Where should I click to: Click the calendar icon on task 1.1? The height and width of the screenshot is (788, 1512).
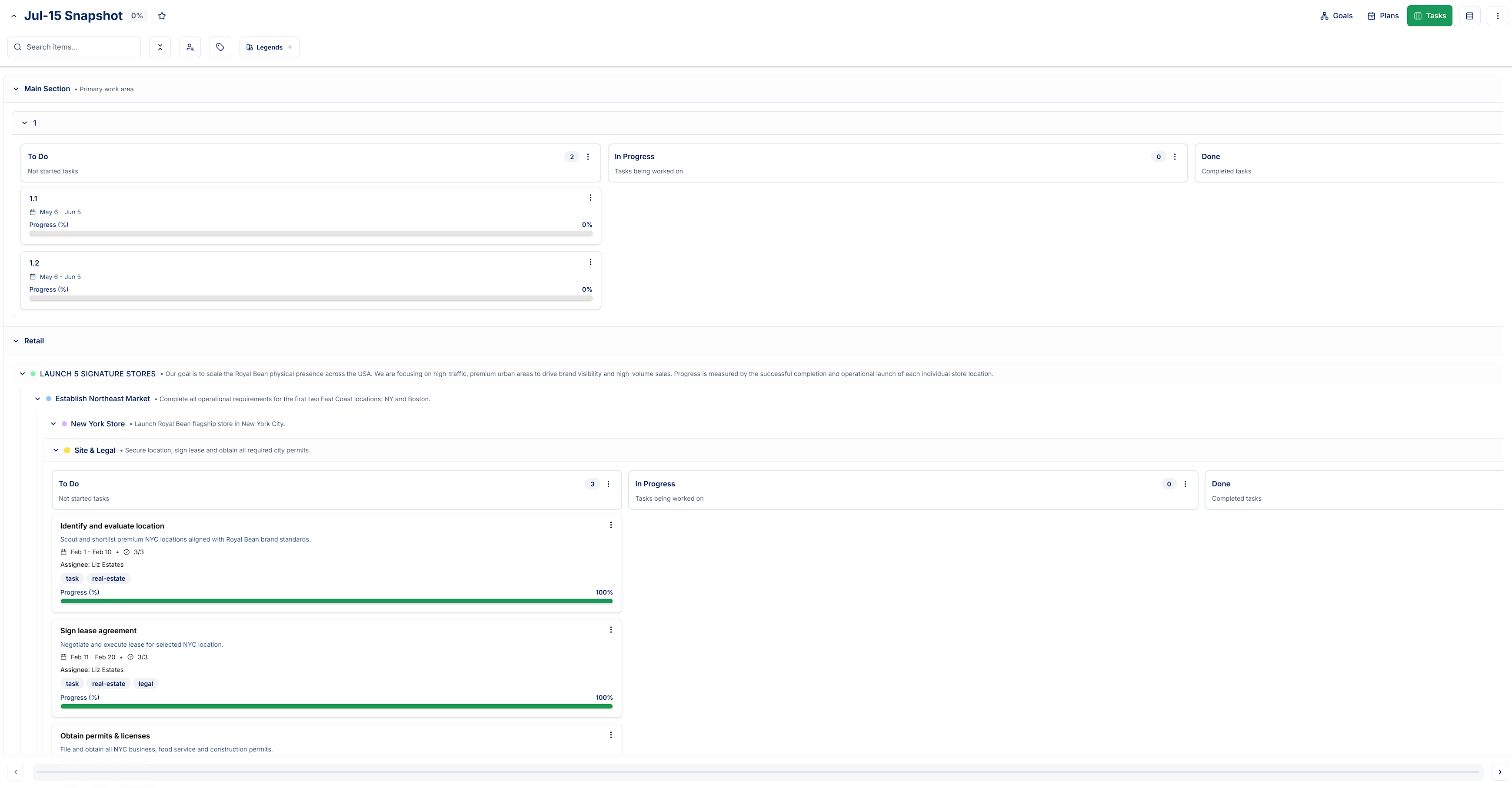33,213
